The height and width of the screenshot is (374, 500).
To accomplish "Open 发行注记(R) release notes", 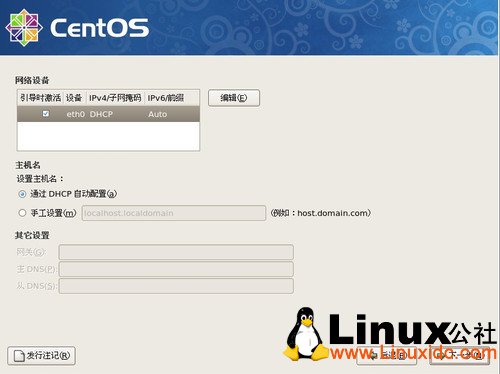I will click(x=41, y=356).
